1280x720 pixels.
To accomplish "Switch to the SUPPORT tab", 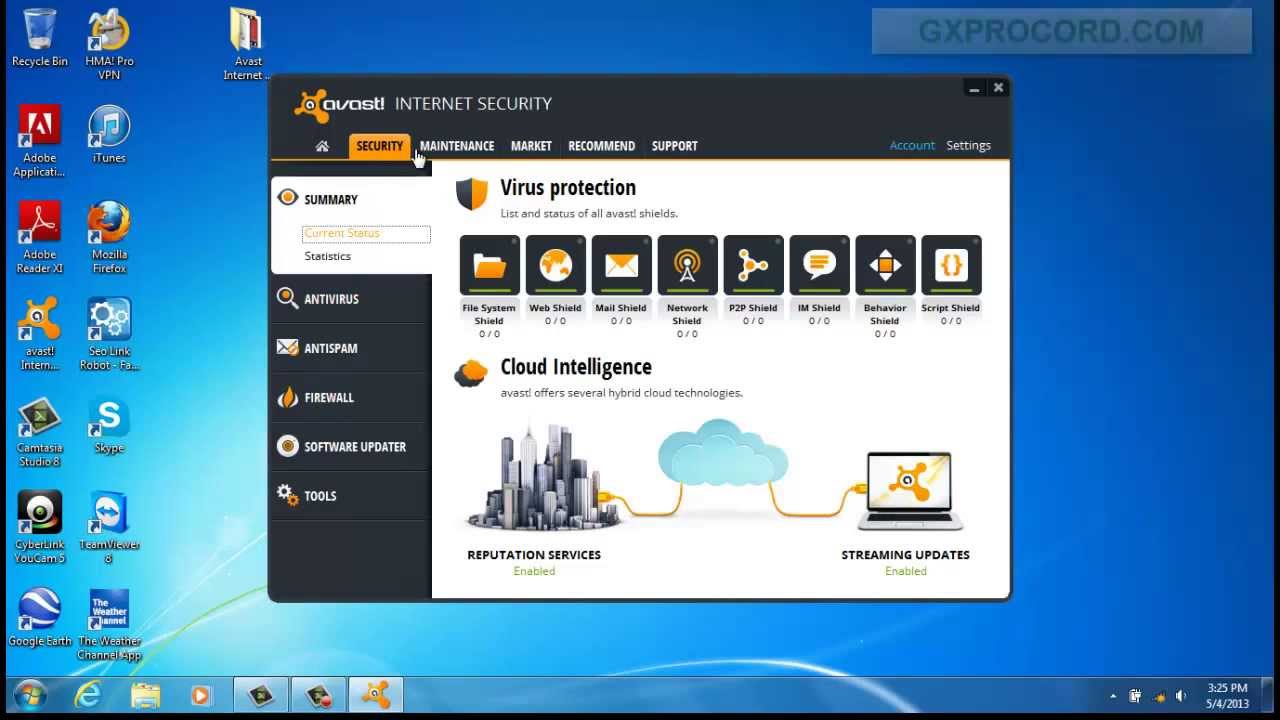I will 674,146.
